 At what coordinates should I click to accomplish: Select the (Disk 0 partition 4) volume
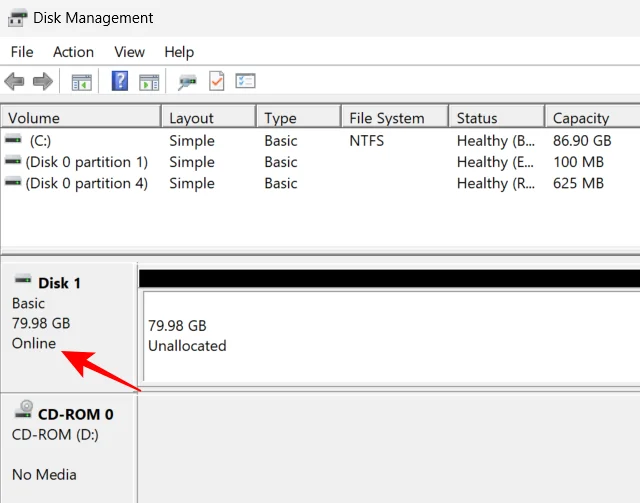[87, 183]
